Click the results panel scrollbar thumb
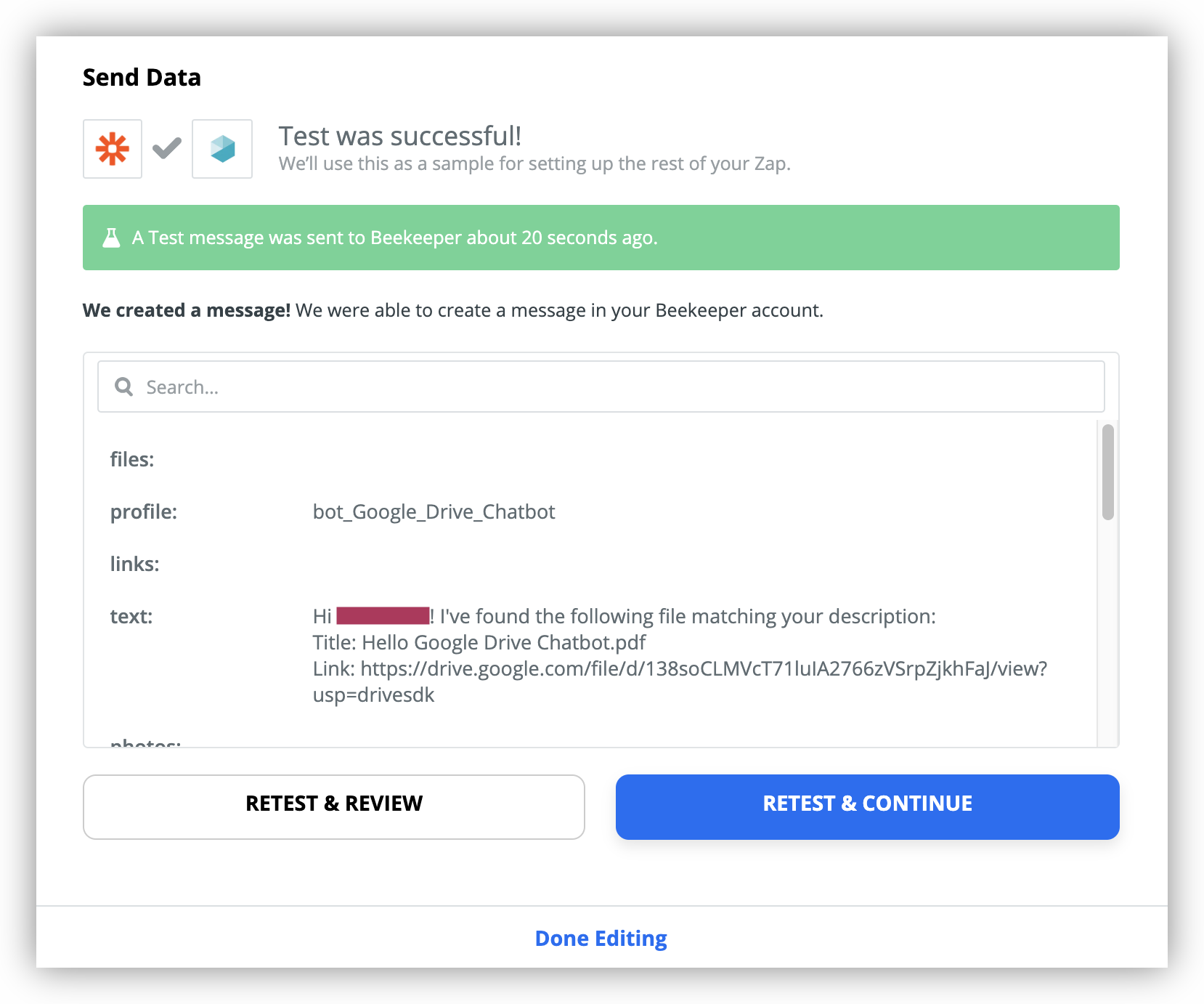The height and width of the screenshot is (1004, 1204). click(x=1108, y=472)
